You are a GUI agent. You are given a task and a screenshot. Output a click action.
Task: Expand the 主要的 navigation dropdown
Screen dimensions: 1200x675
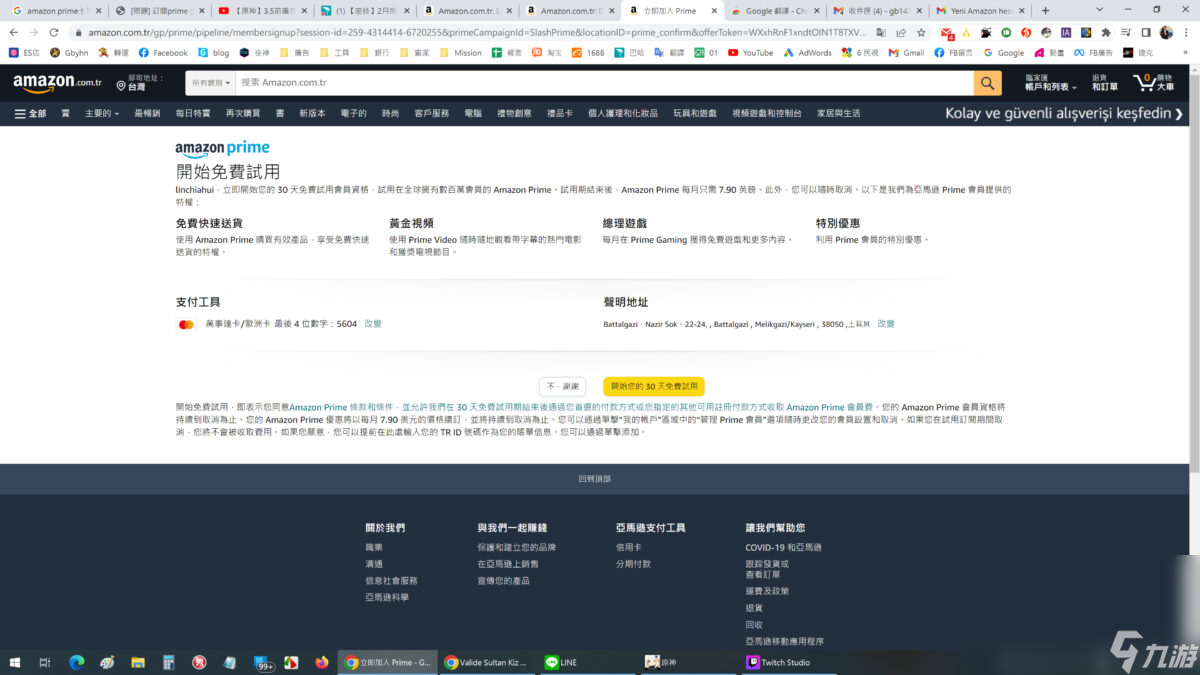pyautogui.click(x=102, y=113)
